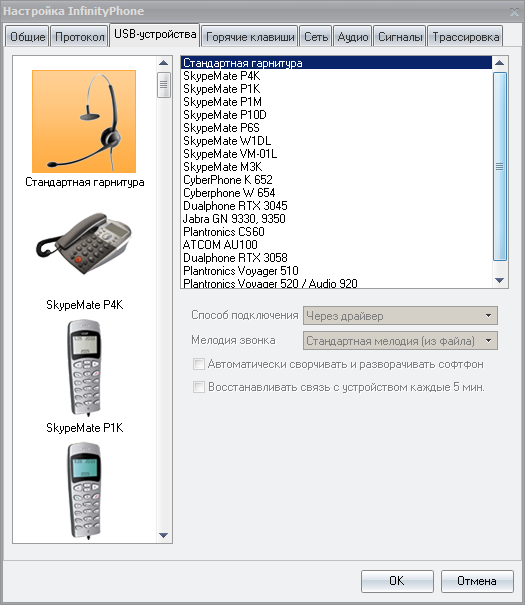Click up arrow of device list scrollbar
Image resolution: width=525 pixels, height=605 pixels.
click(x=500, y=63)
